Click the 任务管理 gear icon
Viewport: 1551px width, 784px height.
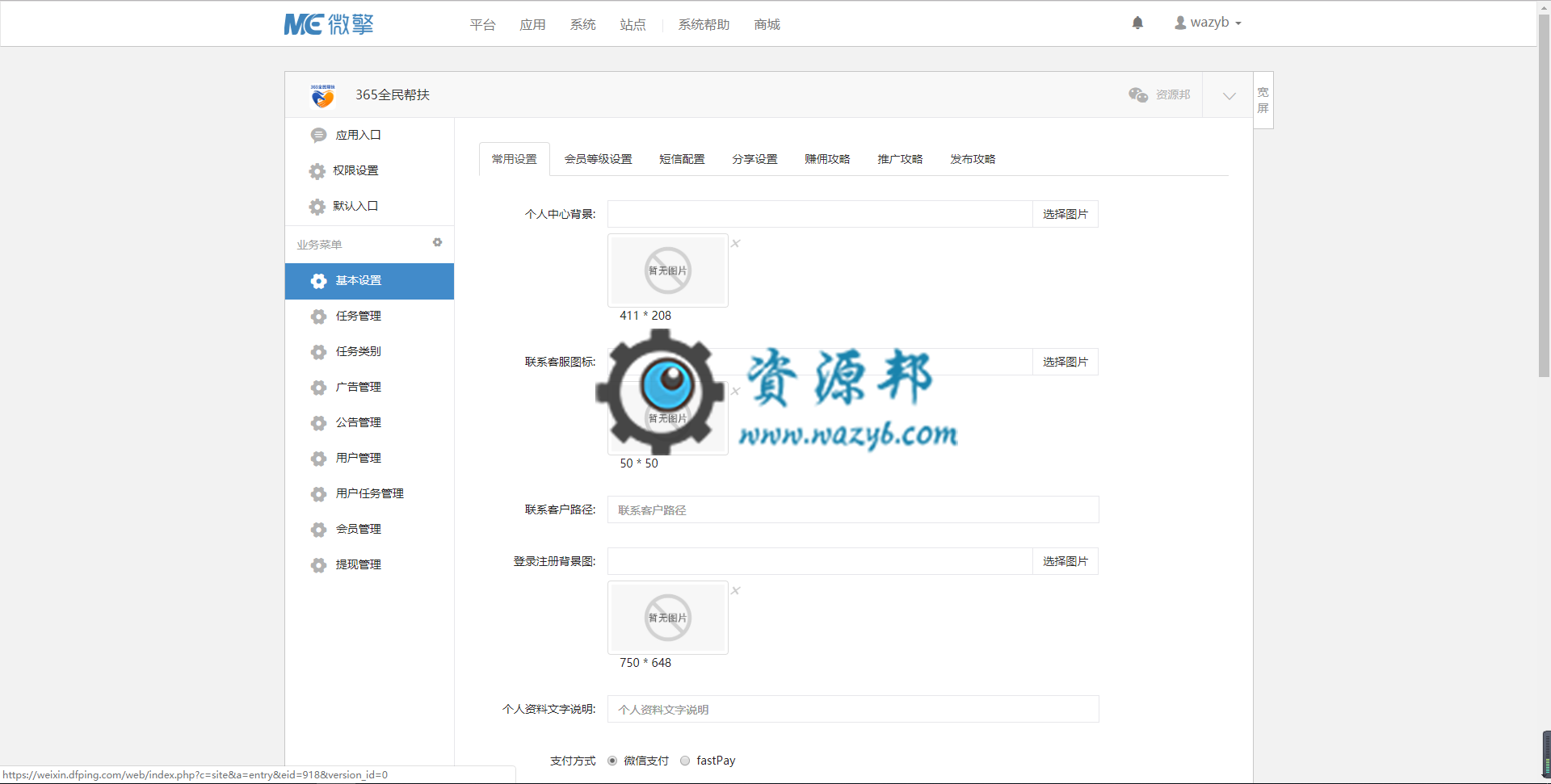318,316
